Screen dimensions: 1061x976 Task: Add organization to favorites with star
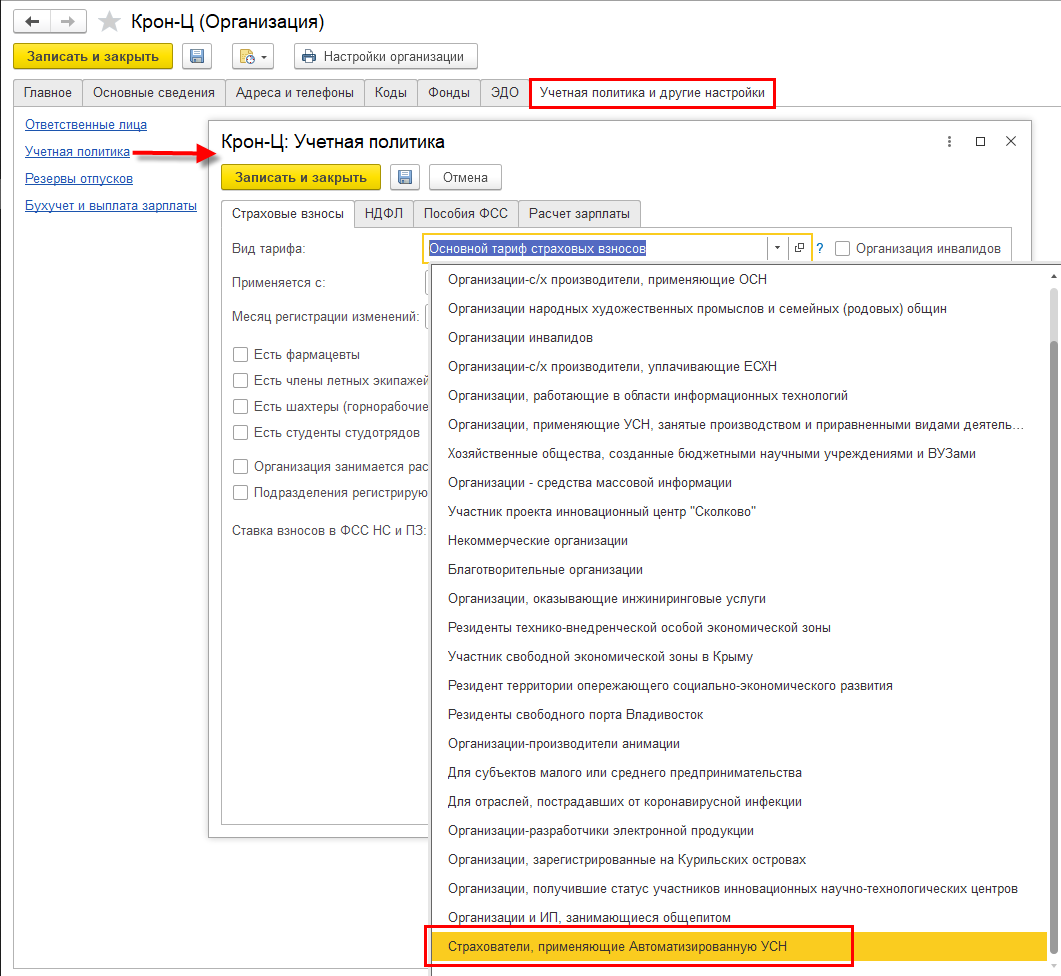[x=109, y=22]
